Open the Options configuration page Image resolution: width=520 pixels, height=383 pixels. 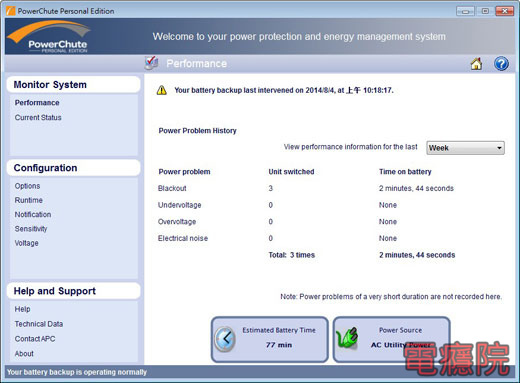[x=27, y=186]
